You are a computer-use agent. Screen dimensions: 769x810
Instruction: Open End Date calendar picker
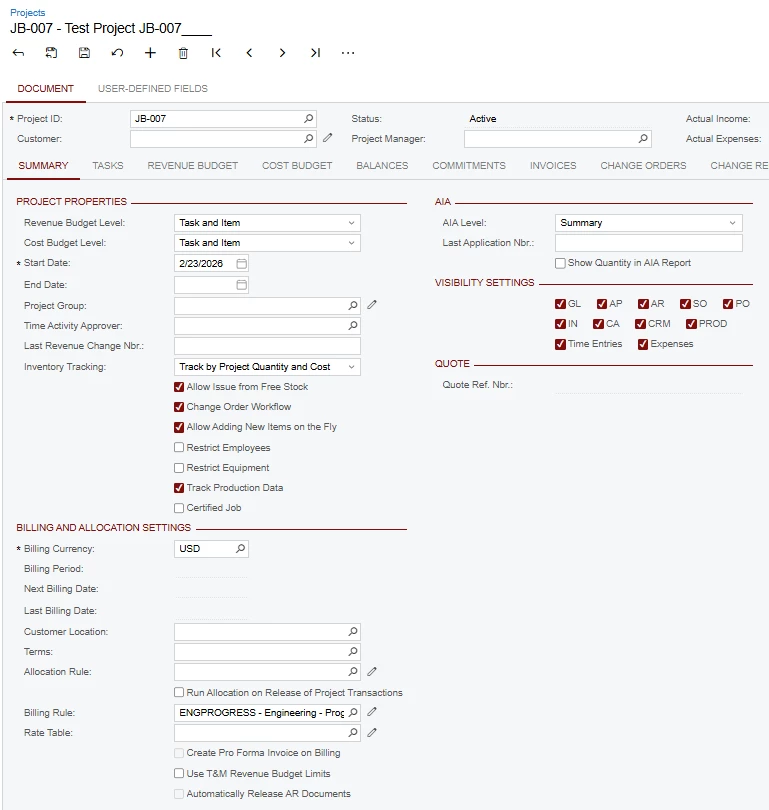pyautogui.click(x=241, y=285)
